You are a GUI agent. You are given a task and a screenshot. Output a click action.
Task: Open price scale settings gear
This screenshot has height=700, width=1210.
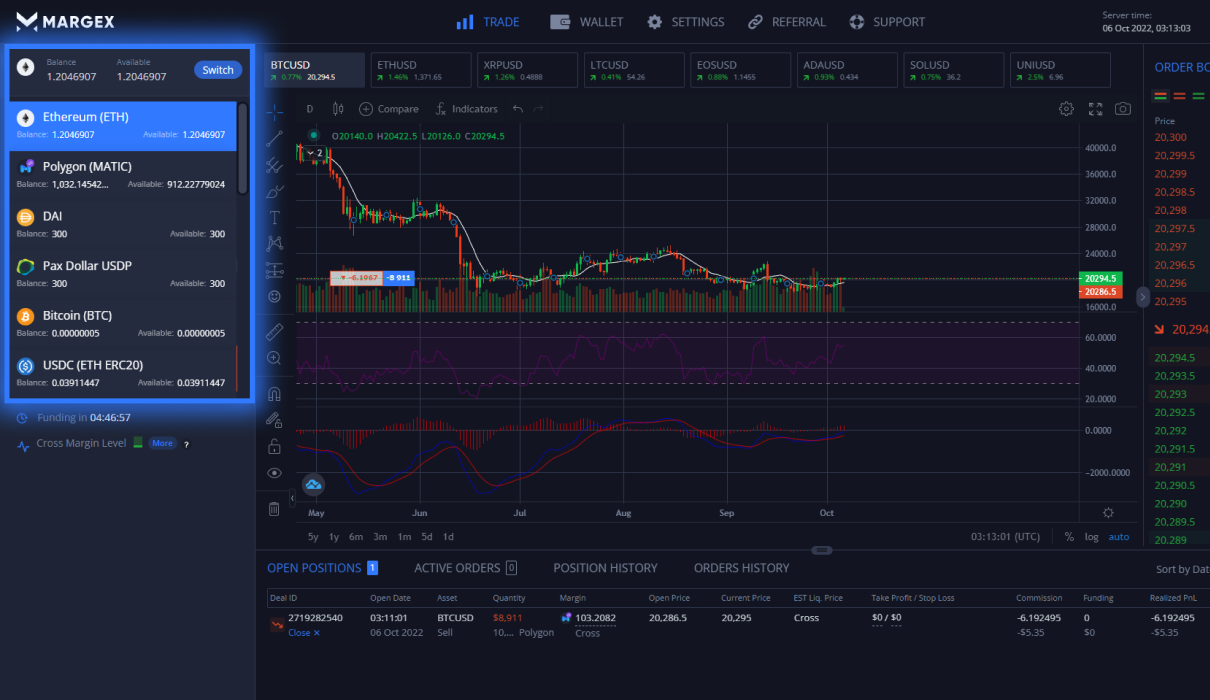[x=1108, y=513]
